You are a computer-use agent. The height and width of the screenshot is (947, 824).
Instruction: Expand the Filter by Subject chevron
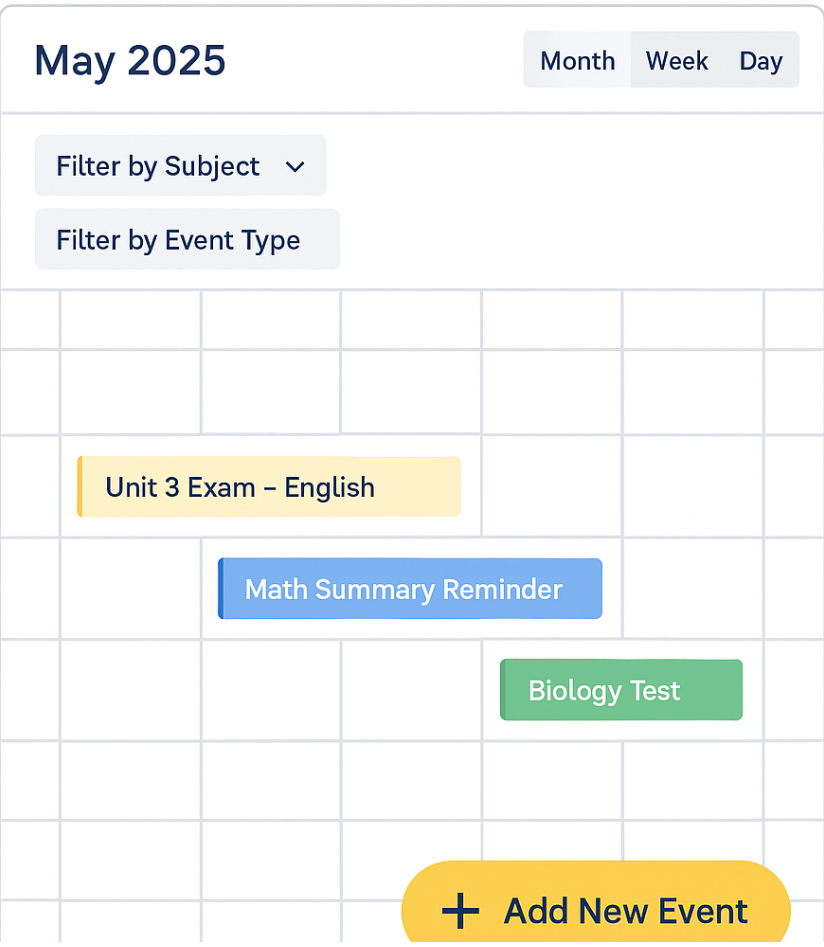click(295, 167)
